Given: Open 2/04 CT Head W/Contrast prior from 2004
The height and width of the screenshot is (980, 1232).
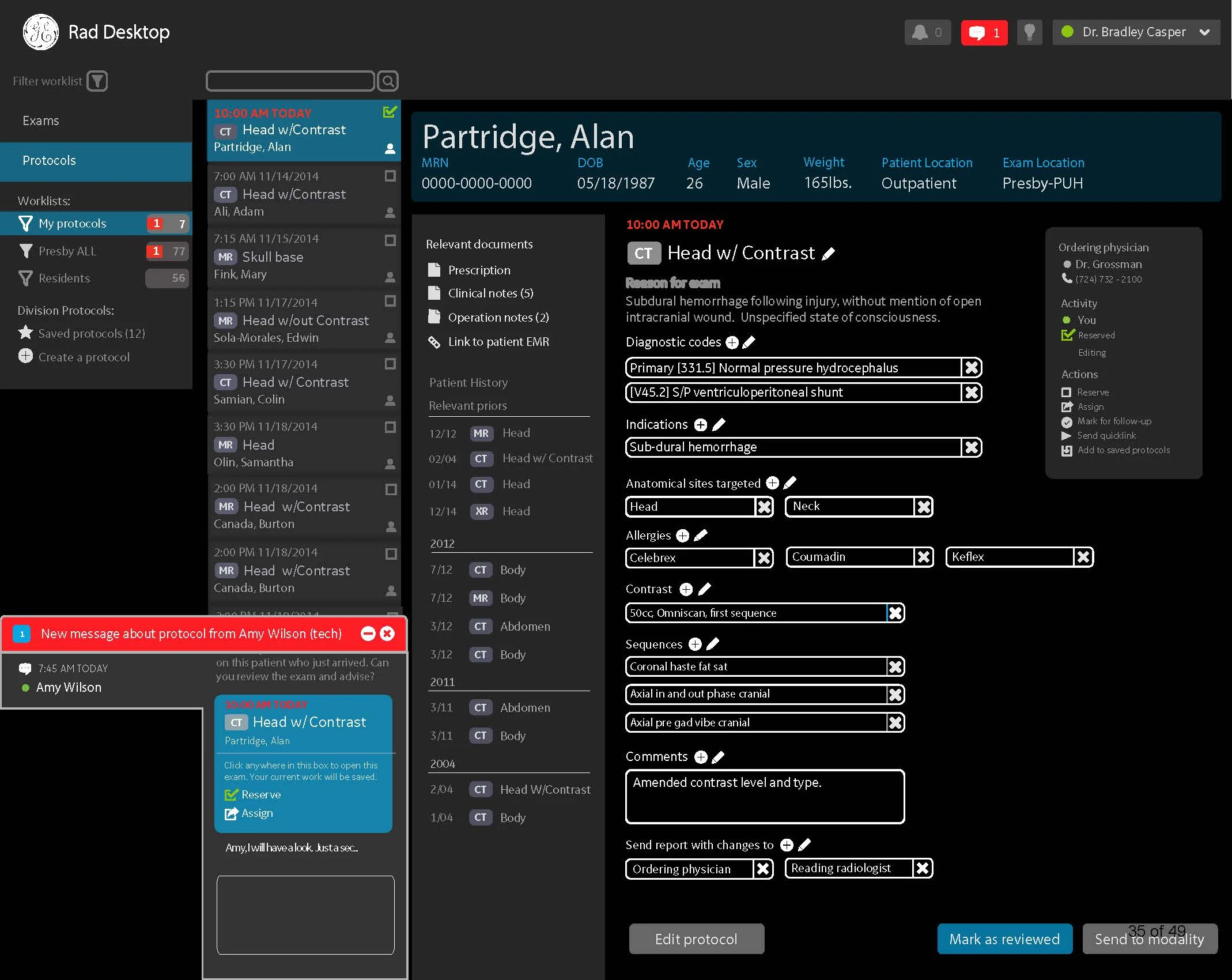Looking at the screenshot, I should 511,790.
